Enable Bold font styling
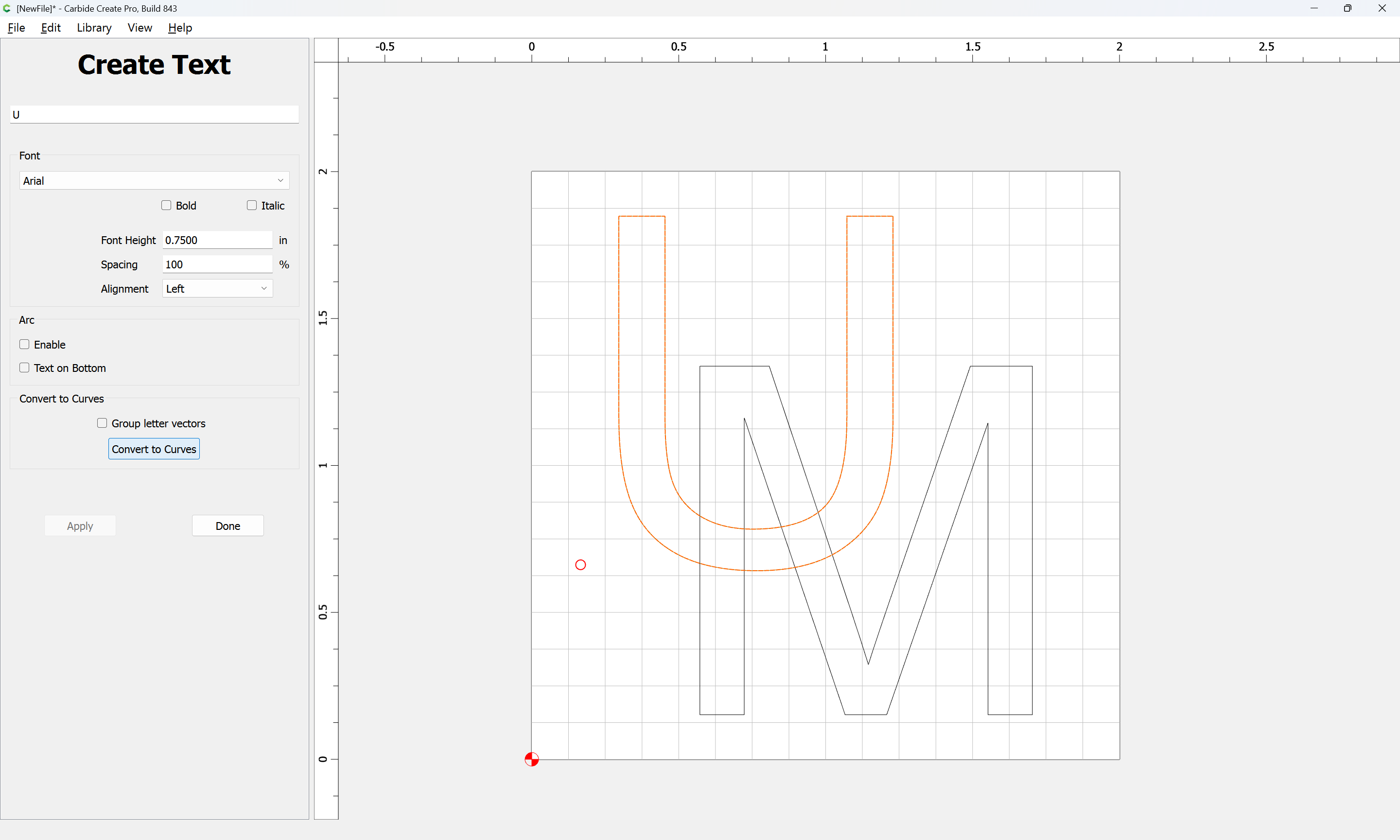This screenshot has height=840, width=1400. click(x=166, y=205)
